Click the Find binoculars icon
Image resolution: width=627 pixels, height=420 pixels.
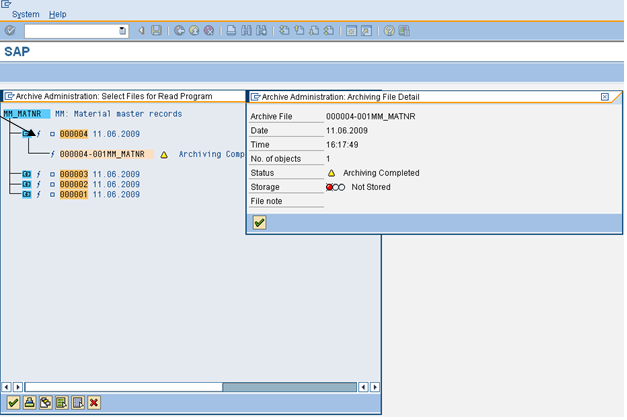[246, 30]
